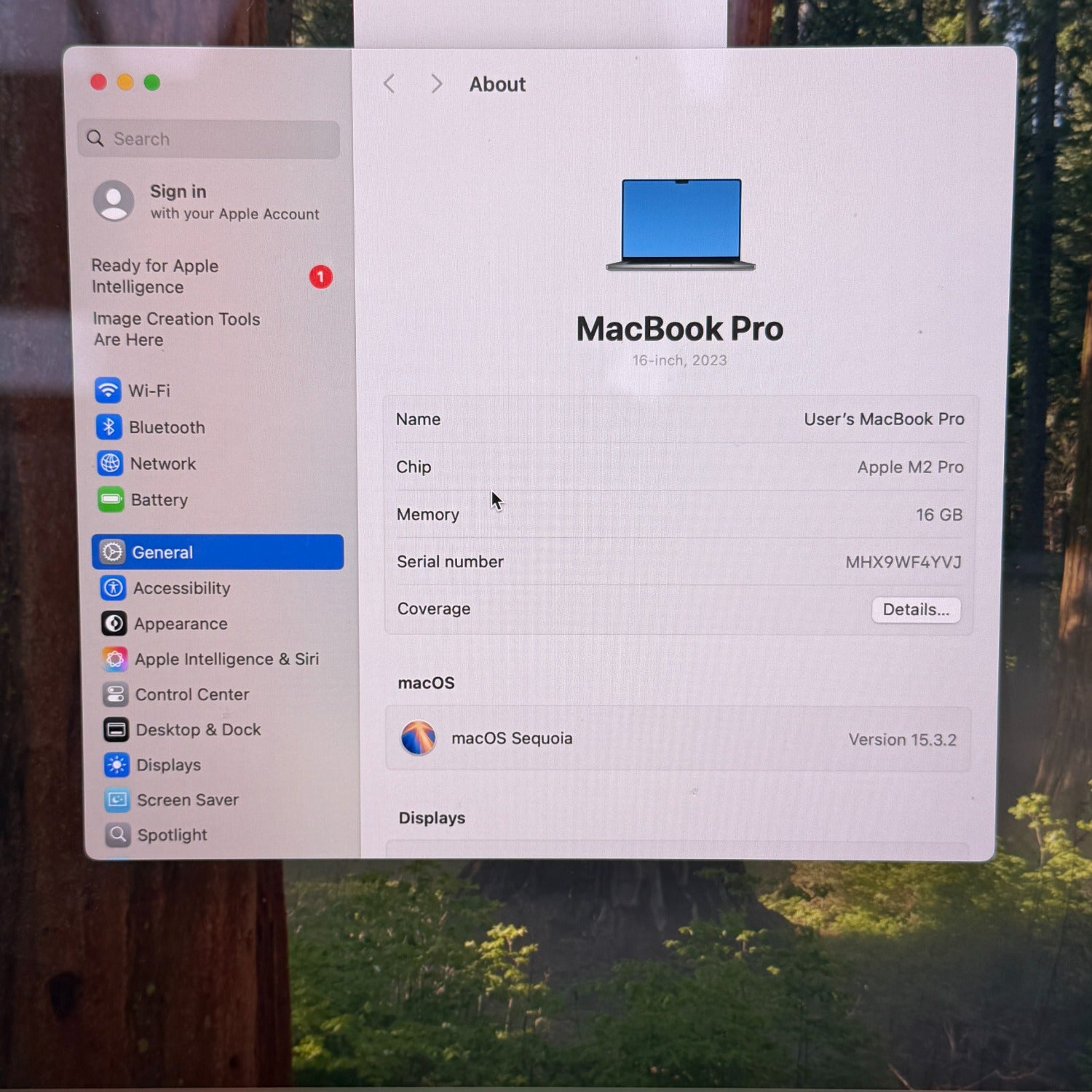Image resolution: width=1092 pixels, height=1092 pixels.
Task: Minimize window with the yellow button
Action: pos(125,82)
